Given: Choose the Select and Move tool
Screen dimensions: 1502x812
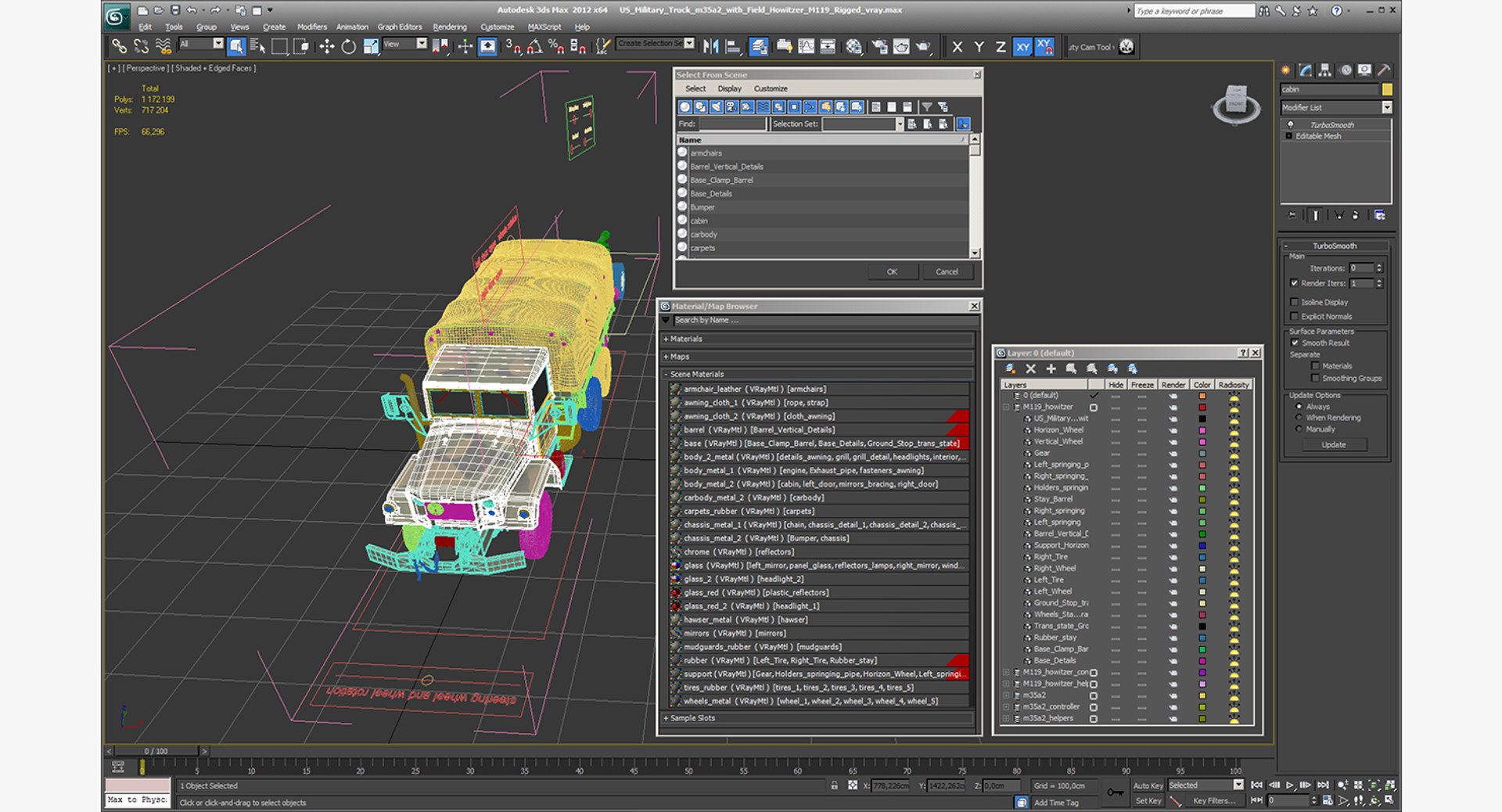Looking at the screenshot, I should (x=326, y=47).
